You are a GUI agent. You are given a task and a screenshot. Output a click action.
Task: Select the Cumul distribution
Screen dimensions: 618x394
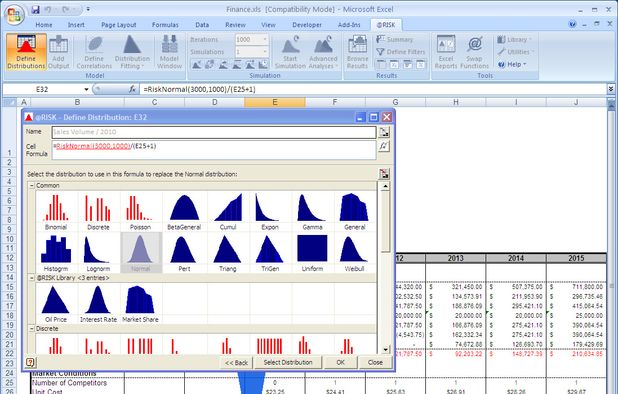pyautogui.click(x=228, y=212)
